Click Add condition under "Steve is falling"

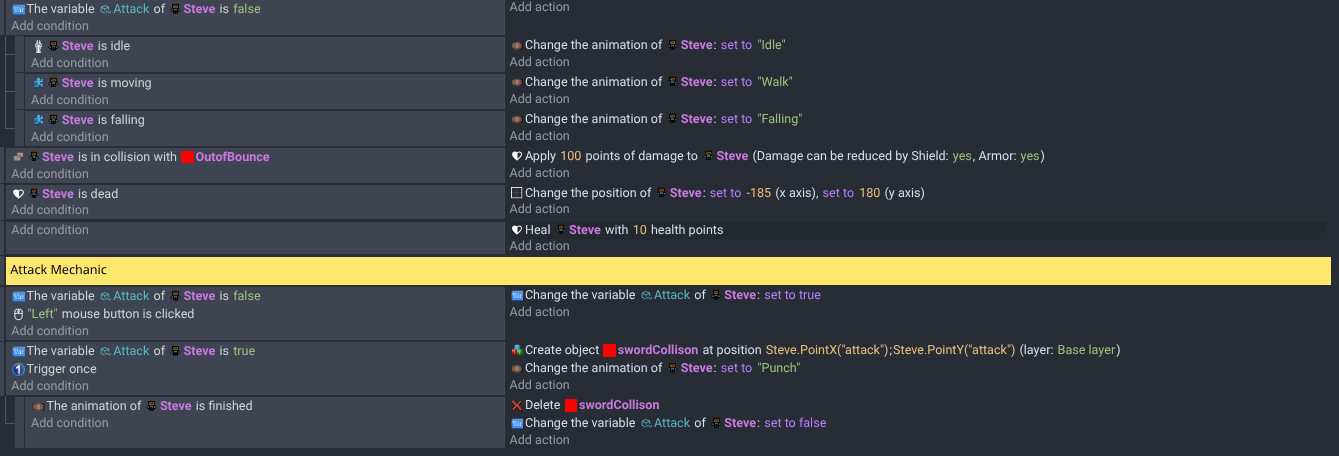pyautogui.click(x=70, y=137)
